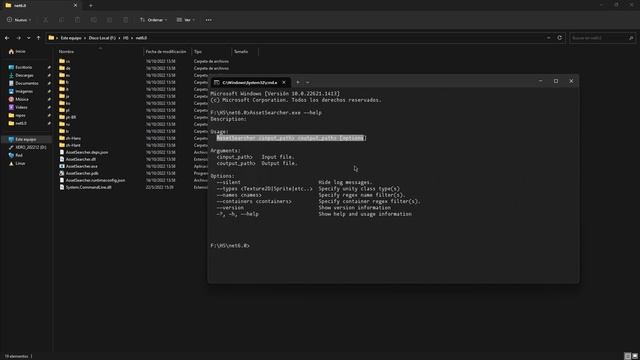Click 'Disco Local (F:)' breadcrumb
Image resolution: width=640 pixels, height=360 pixels.
coord(102,38)
